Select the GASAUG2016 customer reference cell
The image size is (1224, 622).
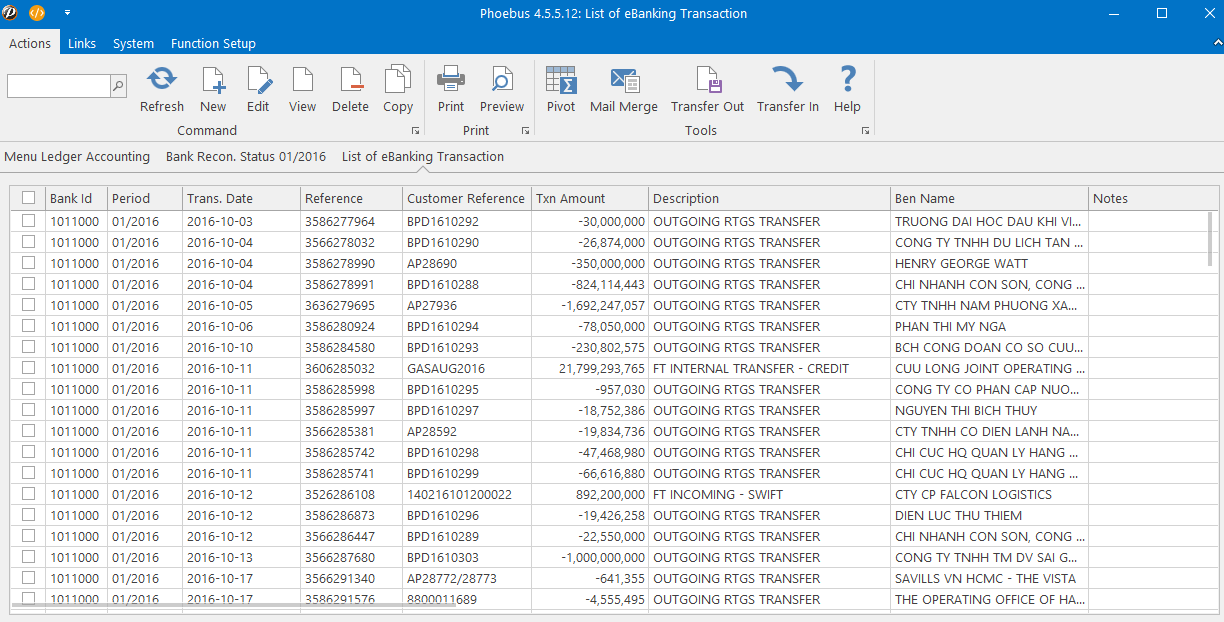click(467, 368)
